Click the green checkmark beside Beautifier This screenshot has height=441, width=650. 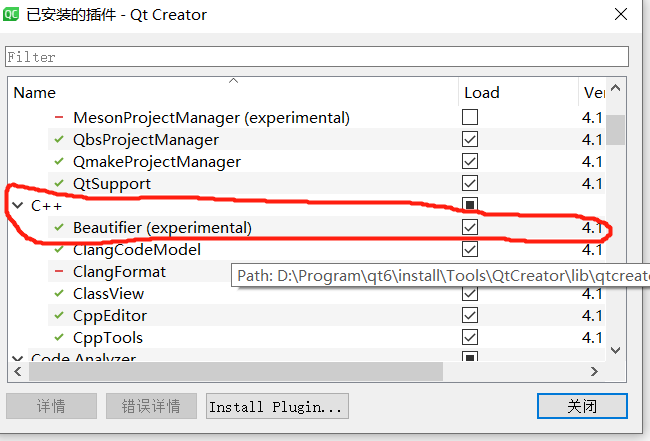pyautogui.click(x=59, y=228)
